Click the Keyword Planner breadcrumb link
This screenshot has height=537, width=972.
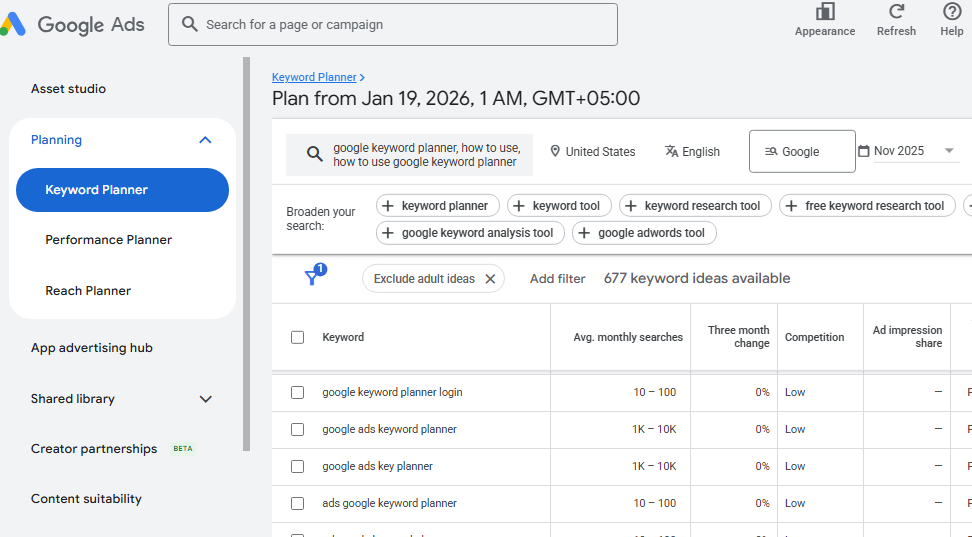click(314, 77)
